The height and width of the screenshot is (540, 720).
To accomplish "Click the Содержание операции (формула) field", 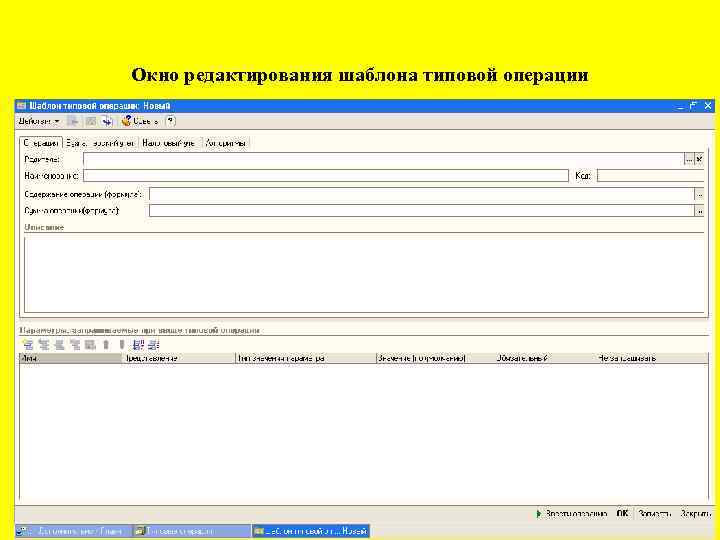I will pos(422,194).
